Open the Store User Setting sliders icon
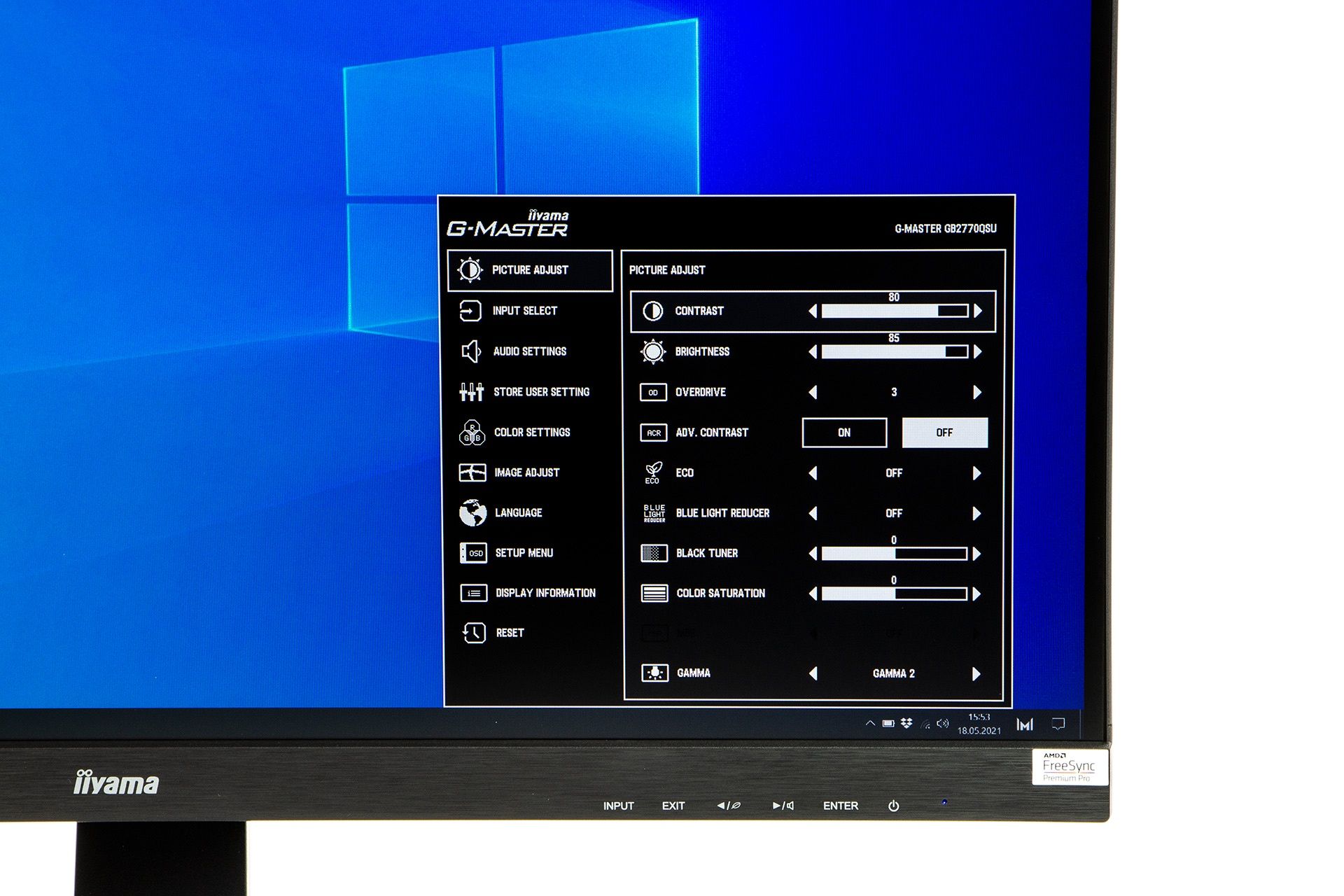 click(x=471, y=392)
